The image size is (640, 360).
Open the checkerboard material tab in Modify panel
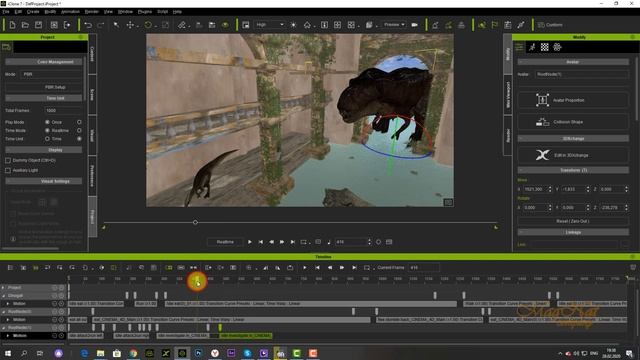tap(545, 47)
